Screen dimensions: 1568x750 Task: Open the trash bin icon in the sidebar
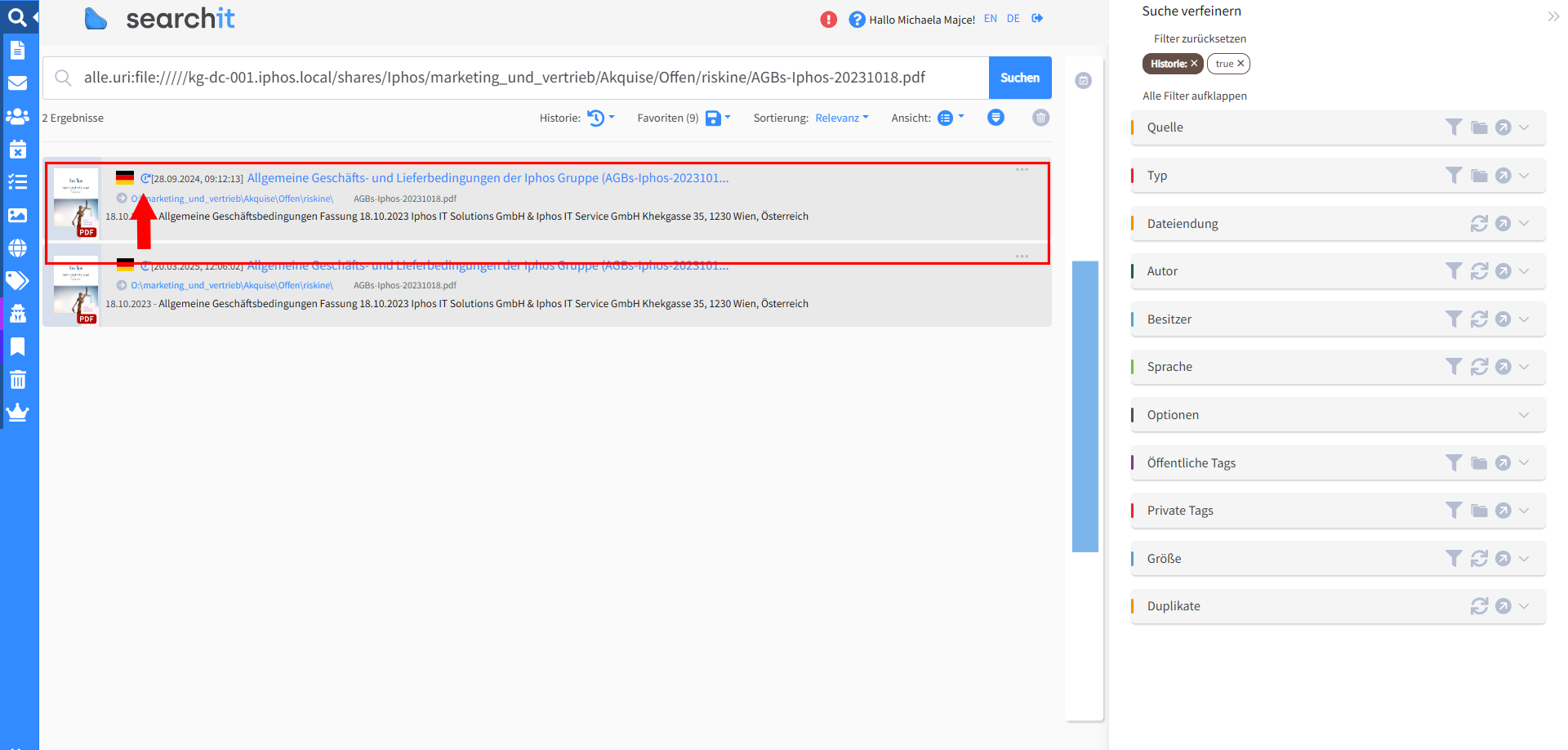pyautogui.click(x=17, y=379)
